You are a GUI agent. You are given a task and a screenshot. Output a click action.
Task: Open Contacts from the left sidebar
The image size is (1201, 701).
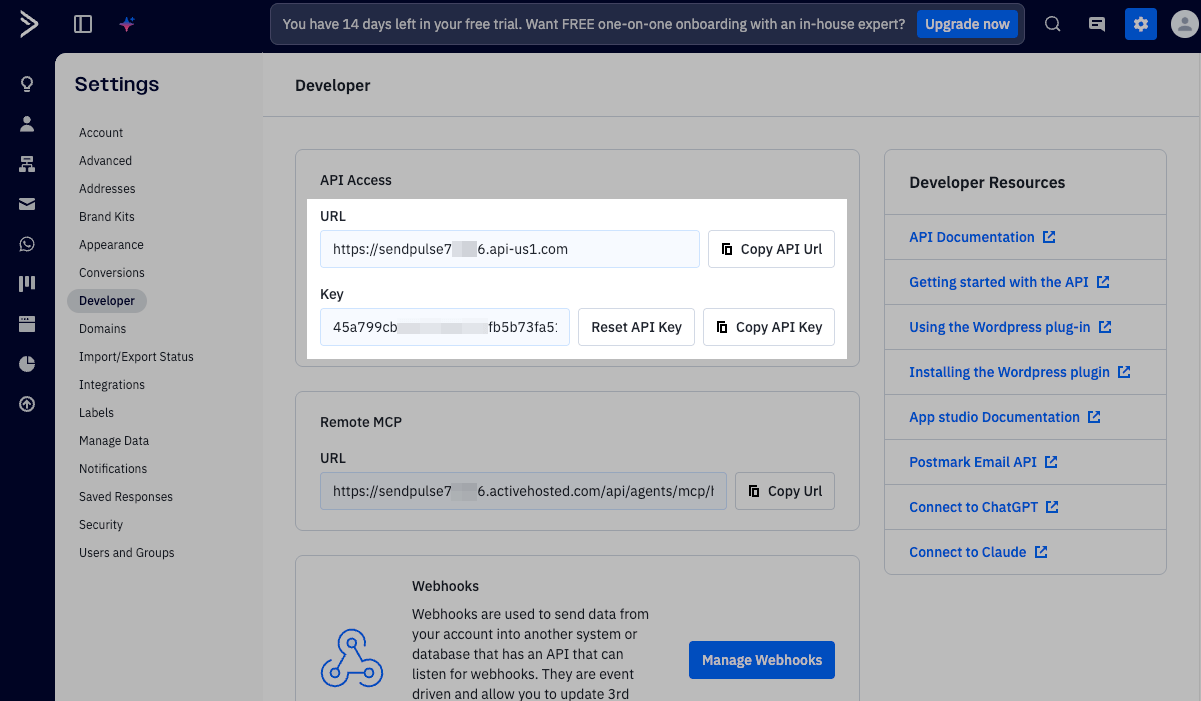(x=27, y=124)
